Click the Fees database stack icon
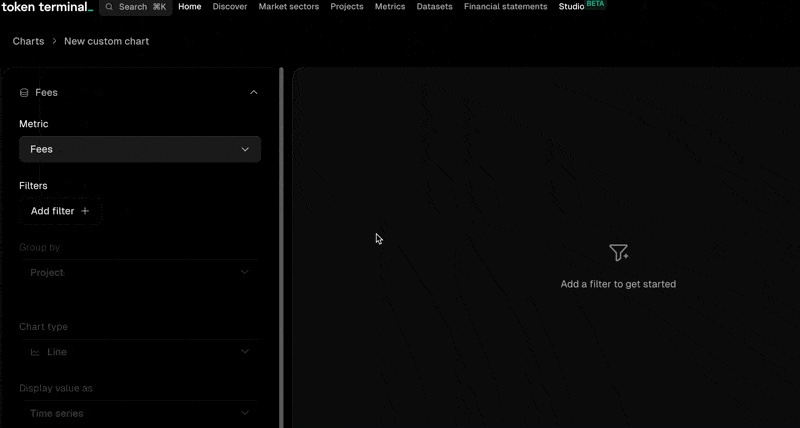This screenshot has height=428, width=800. click(x=24, y=92)
